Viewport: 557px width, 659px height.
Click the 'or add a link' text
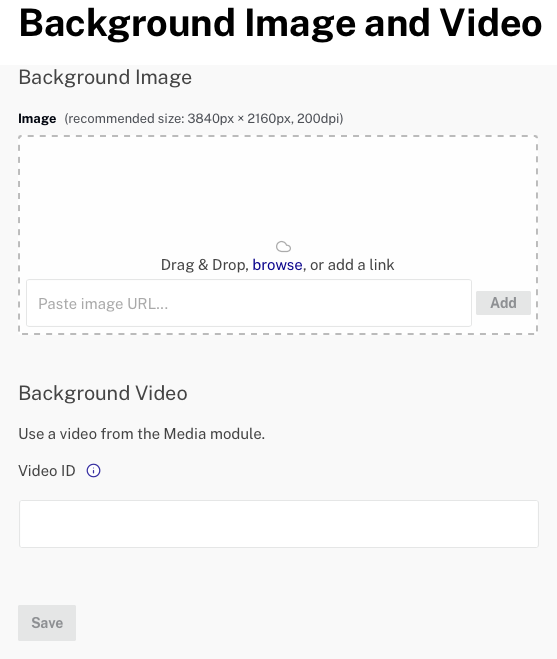(x=352, y=265)
